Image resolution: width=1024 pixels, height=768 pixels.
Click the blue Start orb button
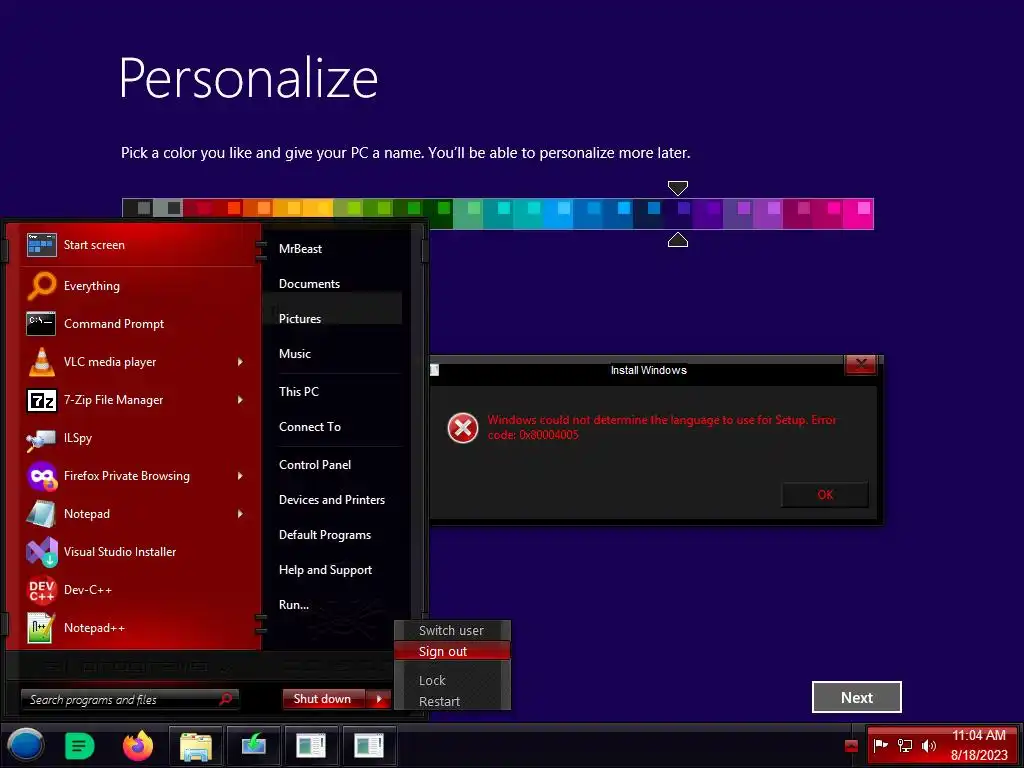[25, 745]
